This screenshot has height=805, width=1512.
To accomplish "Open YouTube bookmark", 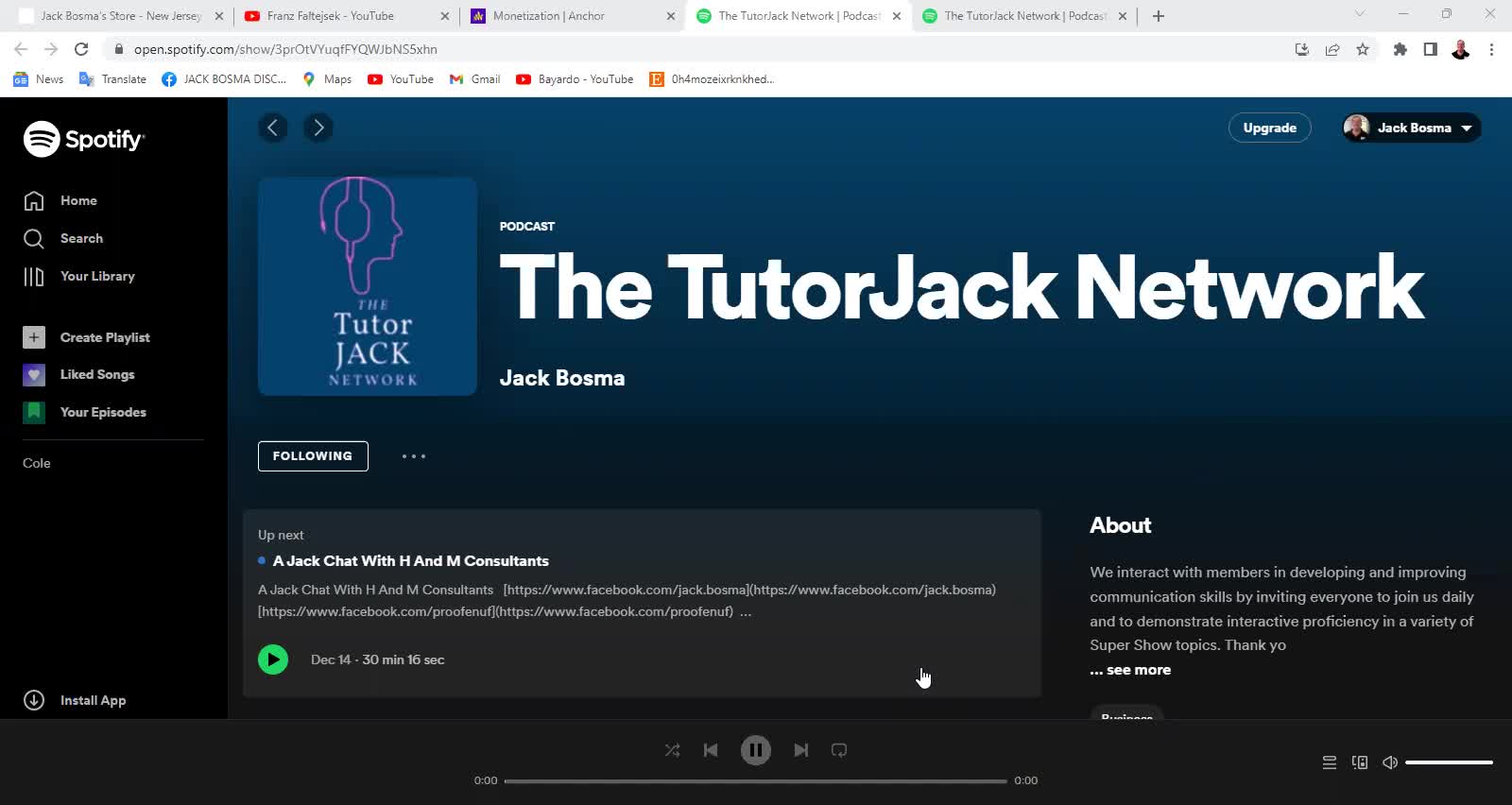I will tap(401, 79).
